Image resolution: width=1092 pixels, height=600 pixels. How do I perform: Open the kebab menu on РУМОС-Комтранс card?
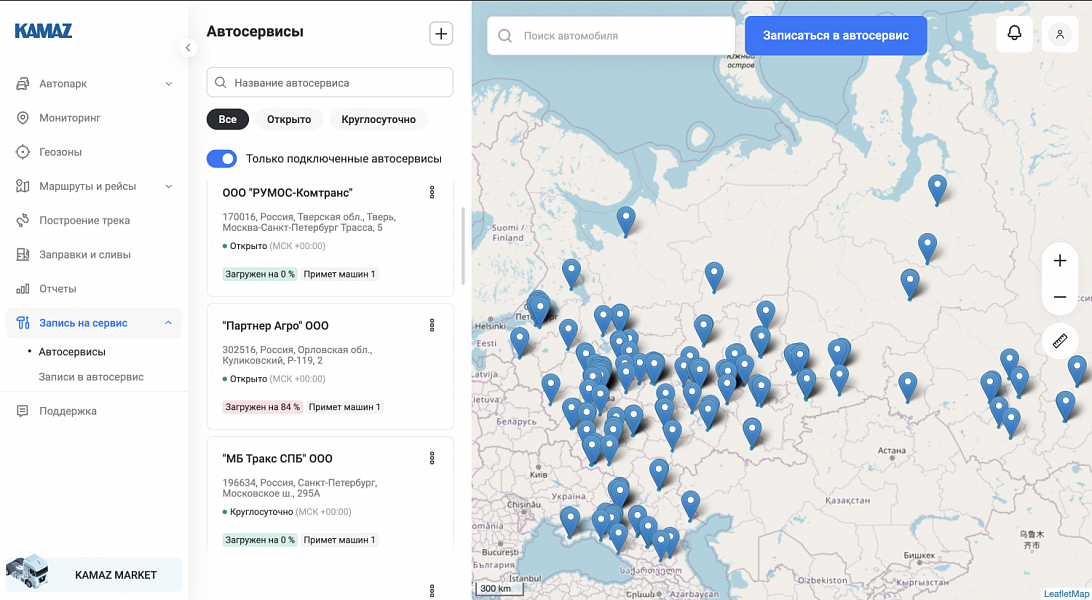pos(432,192)
